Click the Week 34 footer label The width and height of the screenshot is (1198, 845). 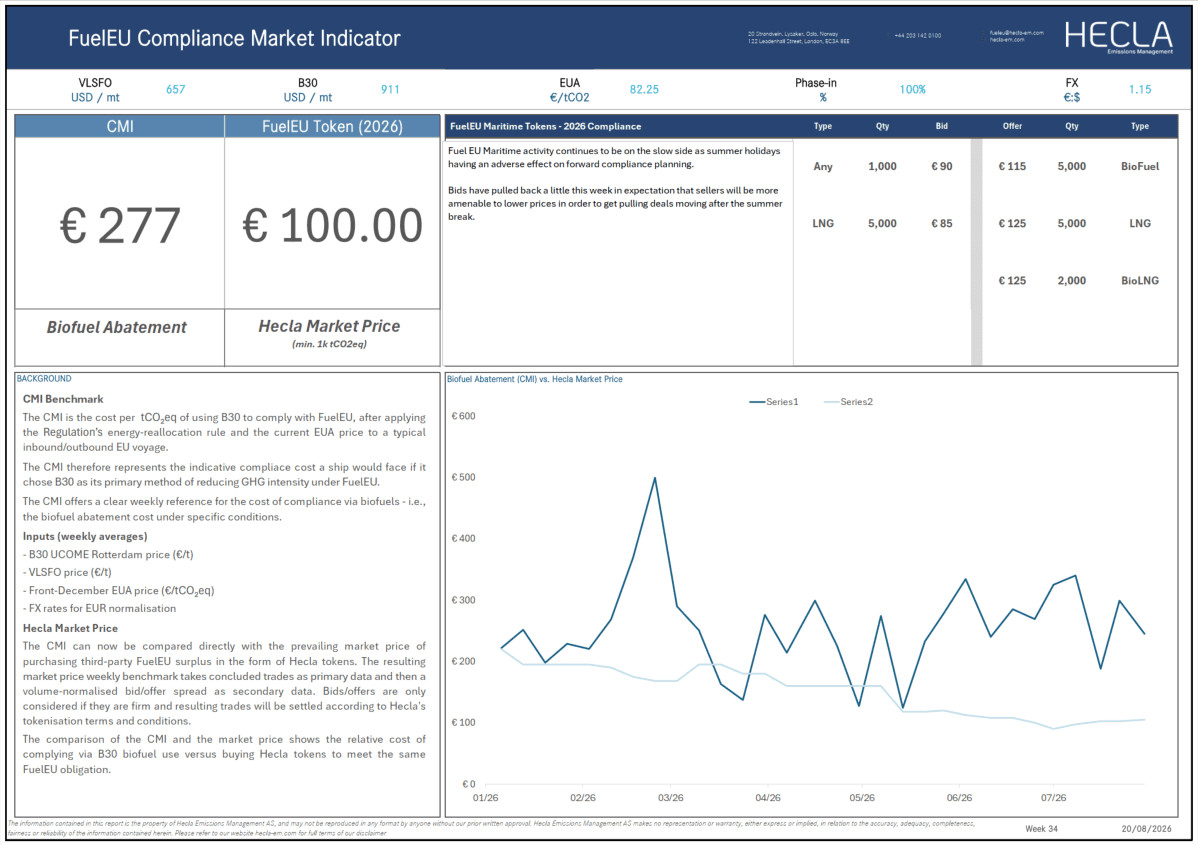(x=1041, y=829)
